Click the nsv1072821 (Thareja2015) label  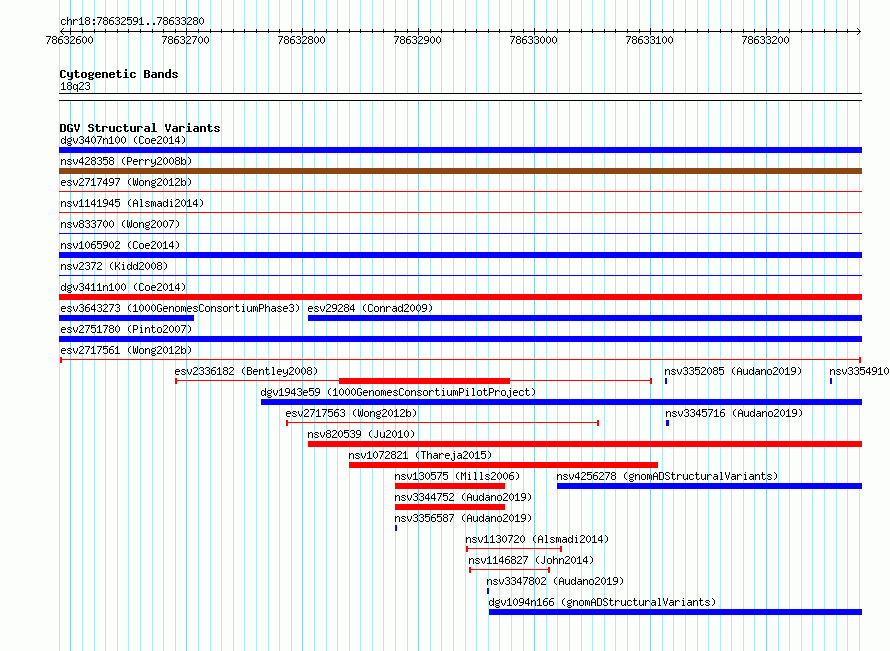click(420, 455)
